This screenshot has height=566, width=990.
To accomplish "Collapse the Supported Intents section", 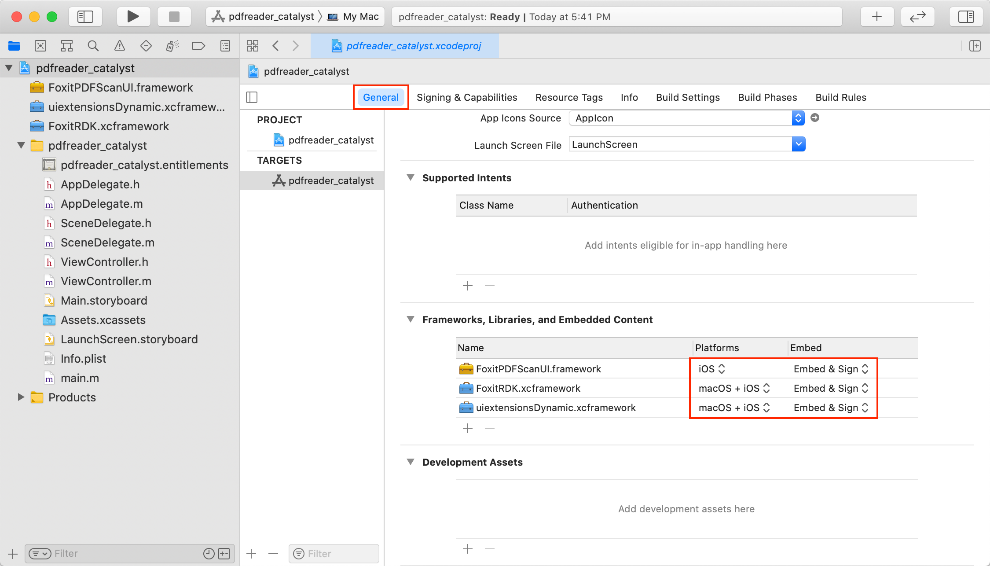I will (x=410, y=178).
